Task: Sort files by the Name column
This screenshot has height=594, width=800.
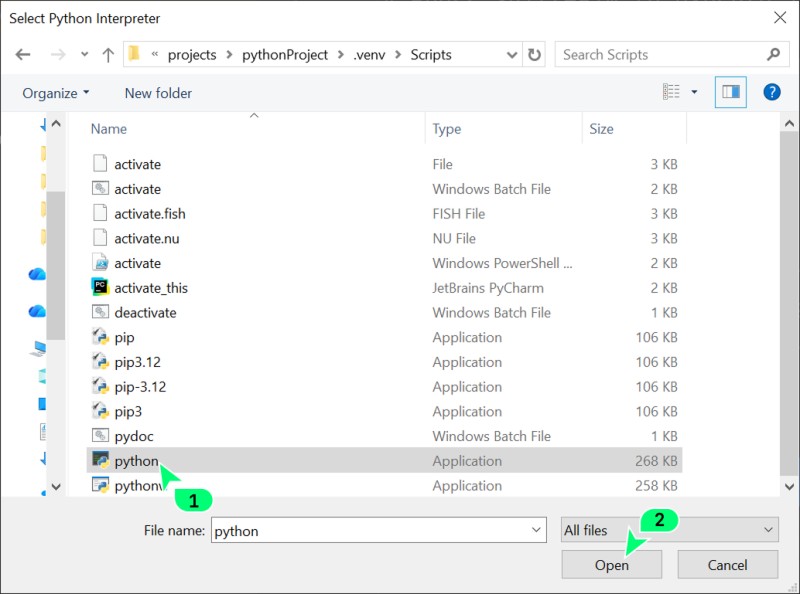Action: click(109, 129)
